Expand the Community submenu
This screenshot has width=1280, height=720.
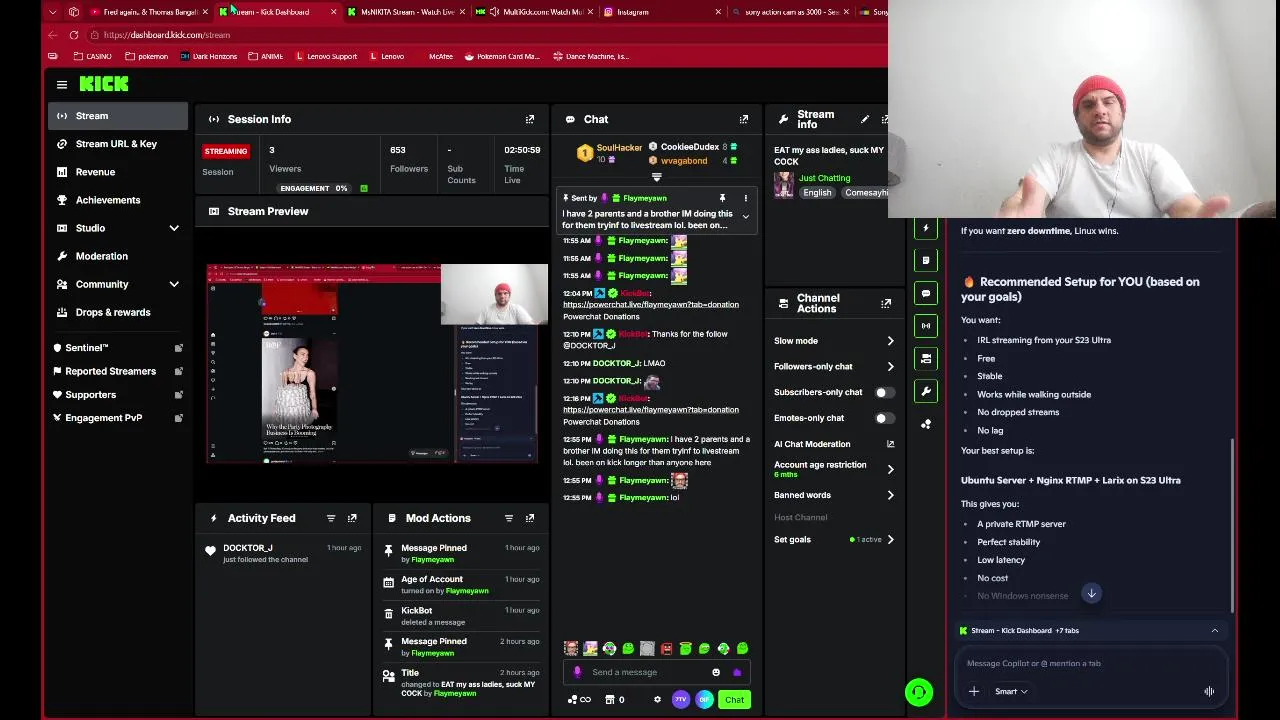(174, 284)
